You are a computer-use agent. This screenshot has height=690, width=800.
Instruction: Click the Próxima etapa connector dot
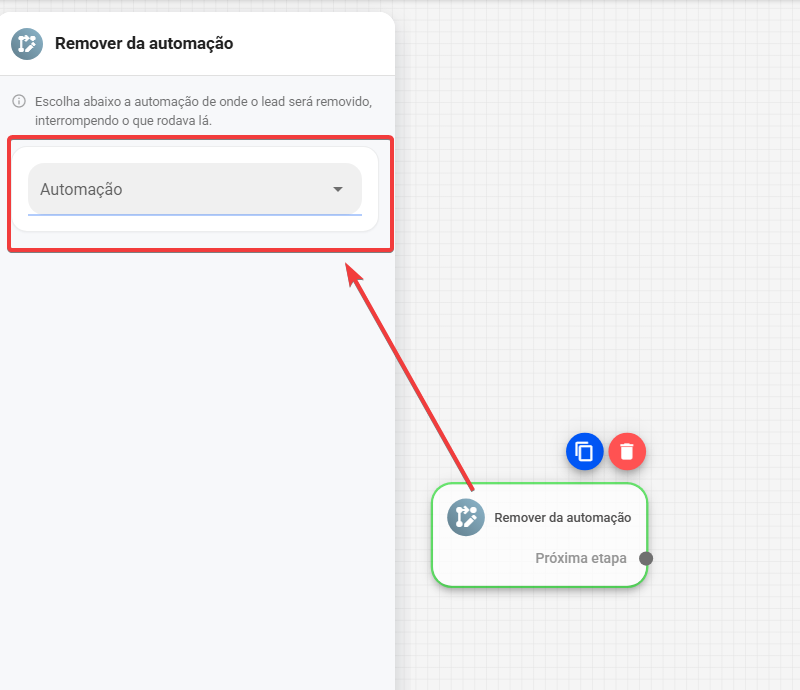tap(646, 558)
